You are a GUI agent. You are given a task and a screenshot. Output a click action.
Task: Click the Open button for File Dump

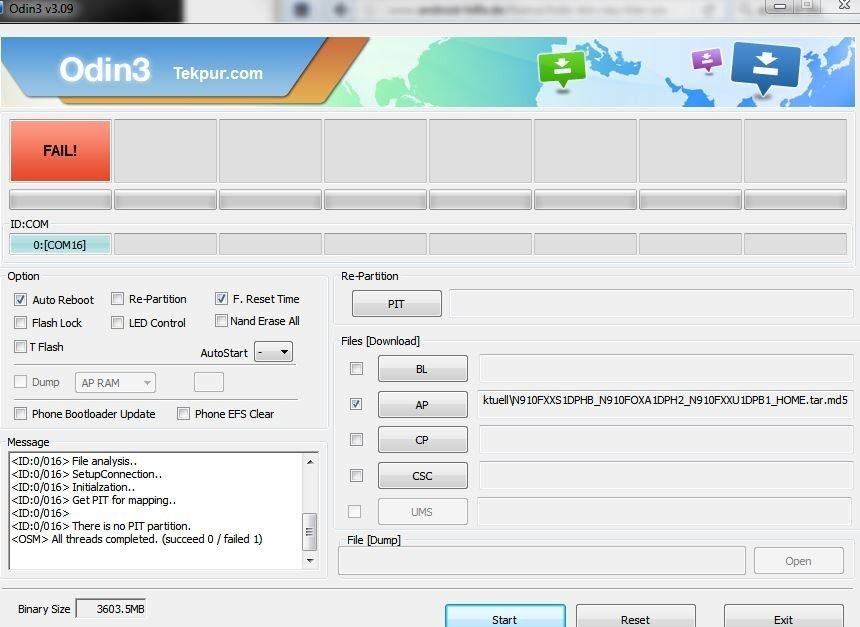pyautogui.click(x=799, y=561)
